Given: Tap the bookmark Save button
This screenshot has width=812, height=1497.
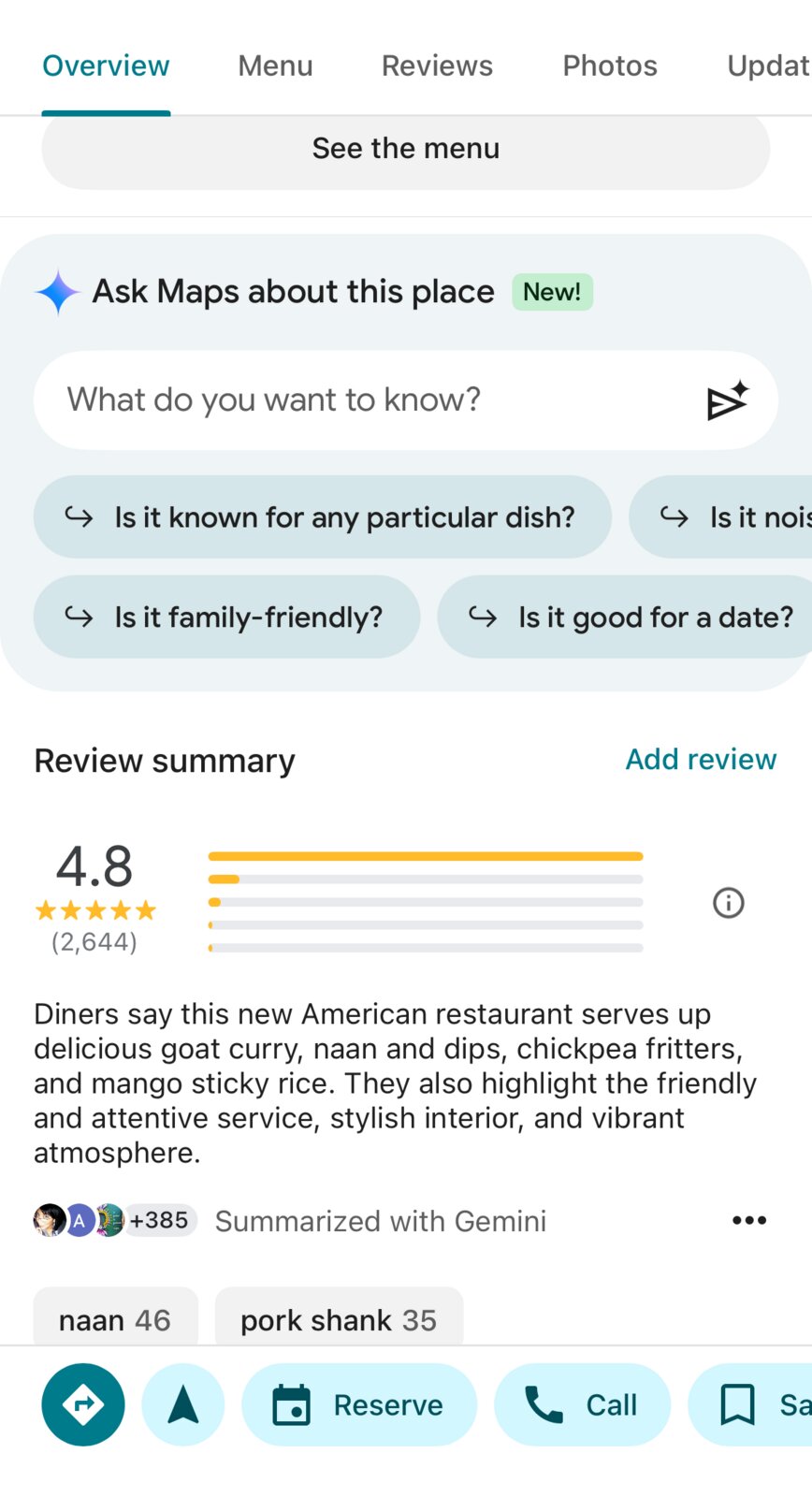Looking at the screenshot, I should click(x=750, y=1404).
